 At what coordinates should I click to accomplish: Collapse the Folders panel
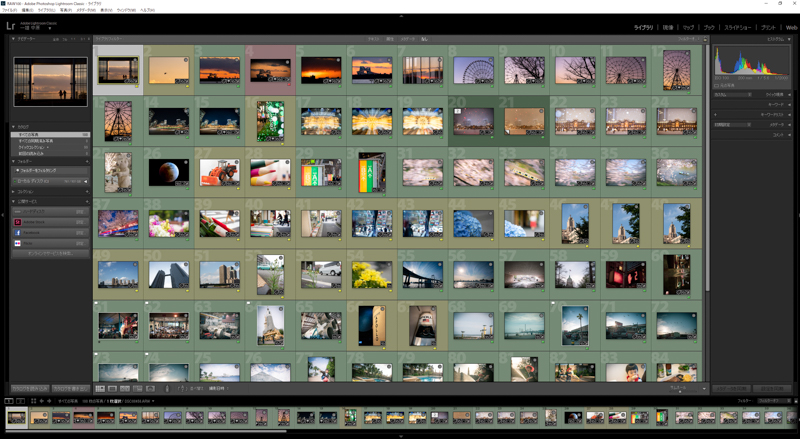click(13, 161)
